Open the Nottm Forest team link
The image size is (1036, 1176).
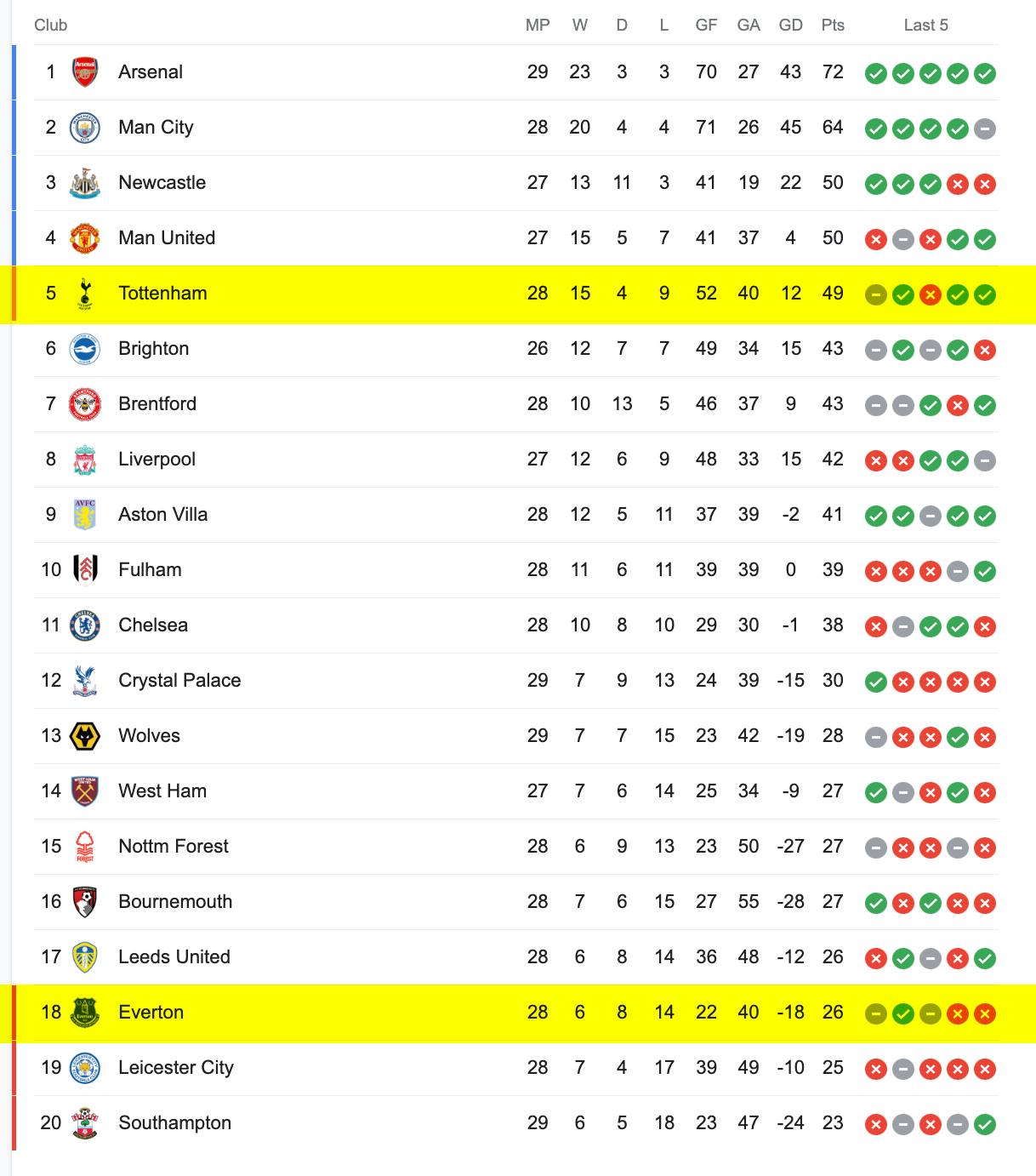coord(174,846)
